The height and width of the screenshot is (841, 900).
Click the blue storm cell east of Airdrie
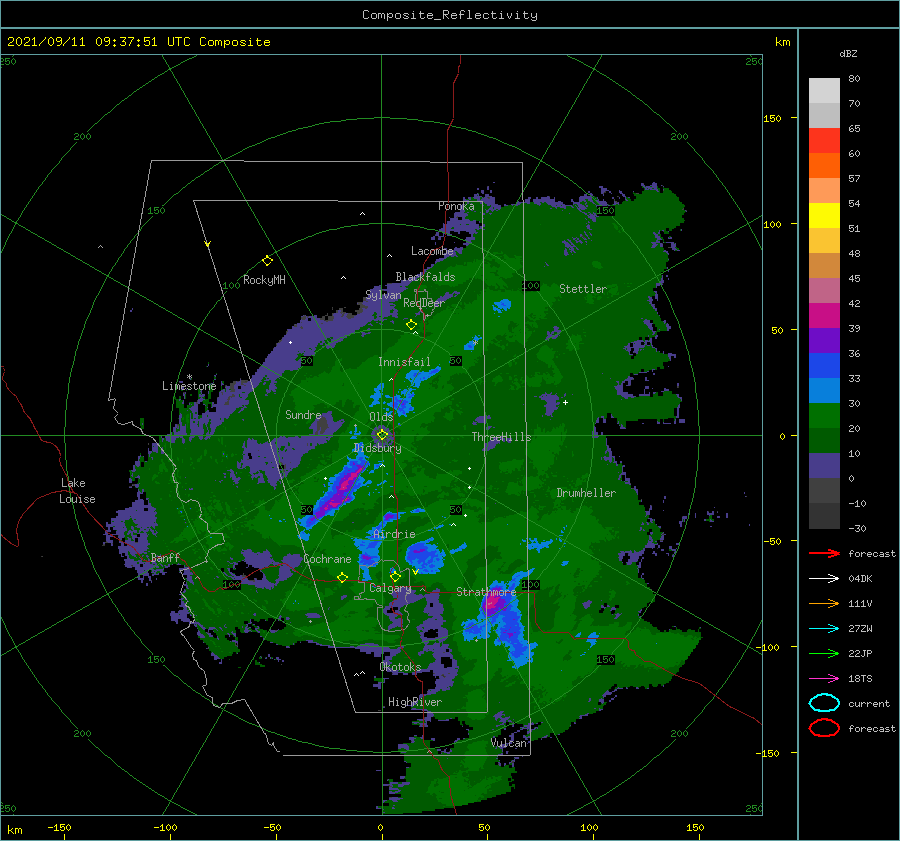click(x=424, y=555)
